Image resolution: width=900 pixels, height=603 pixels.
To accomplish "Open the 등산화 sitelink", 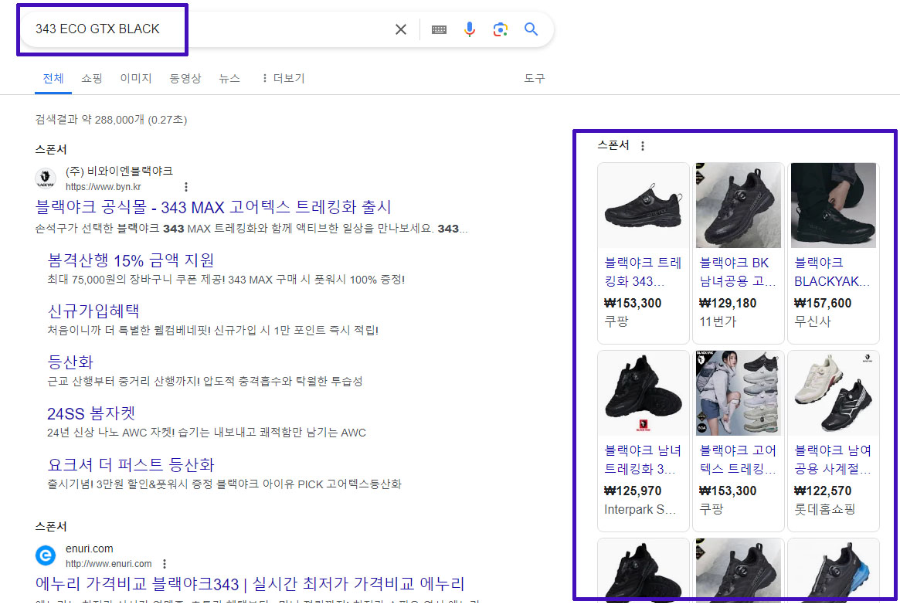I will pos(70,362).
